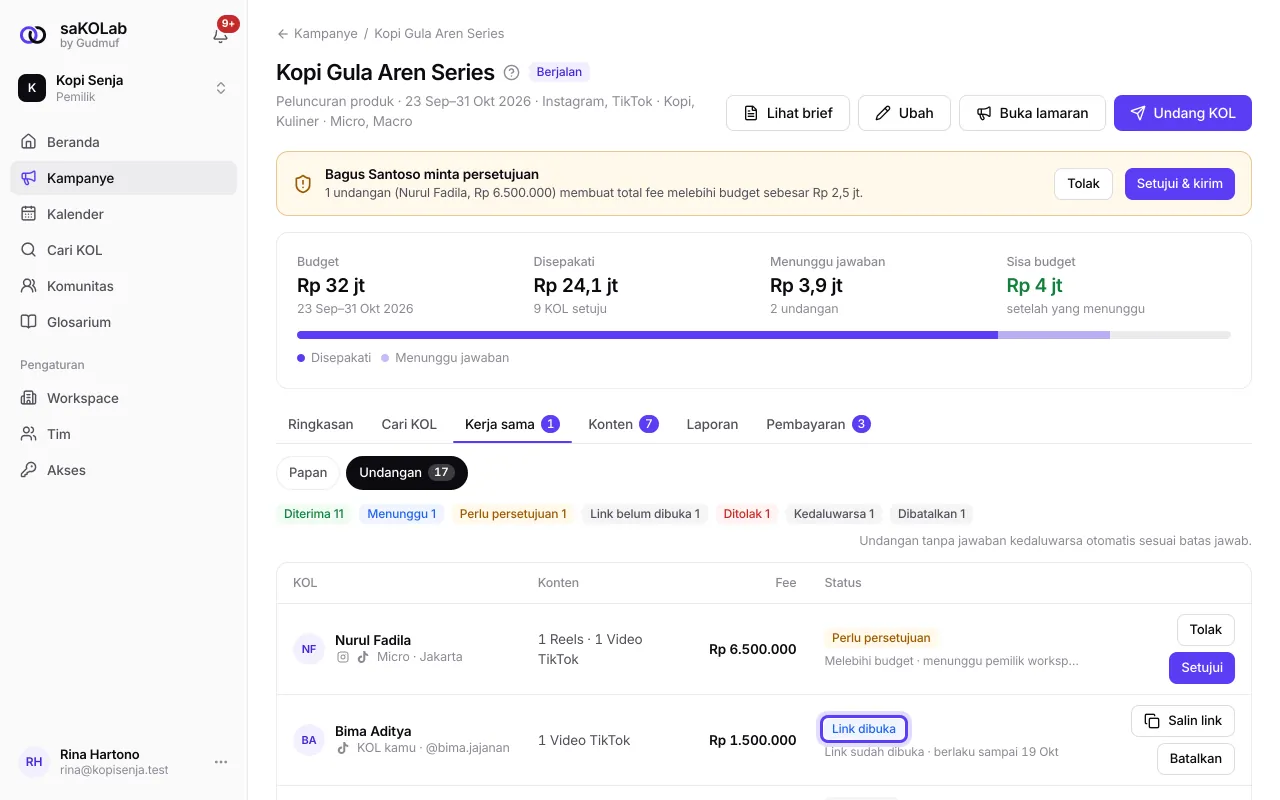
Task: Click the help icon beside campaign title
Action: pos(512,72)
